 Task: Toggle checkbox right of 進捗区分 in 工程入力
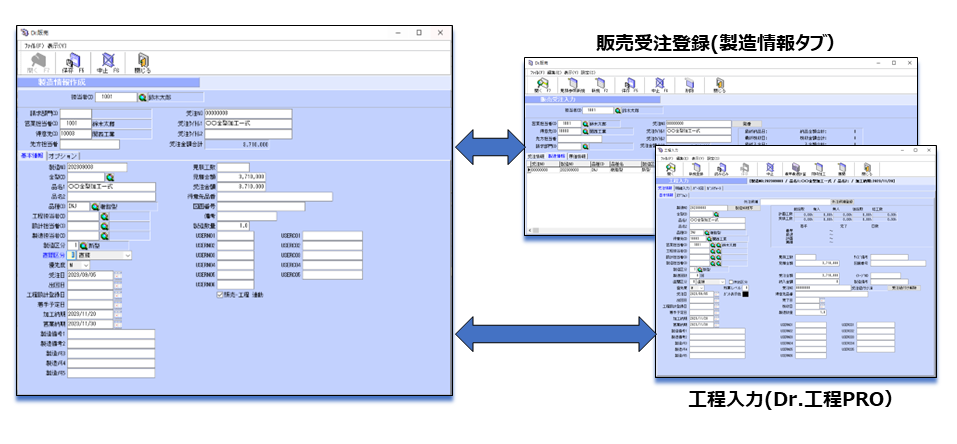click(x=731, y=282)
